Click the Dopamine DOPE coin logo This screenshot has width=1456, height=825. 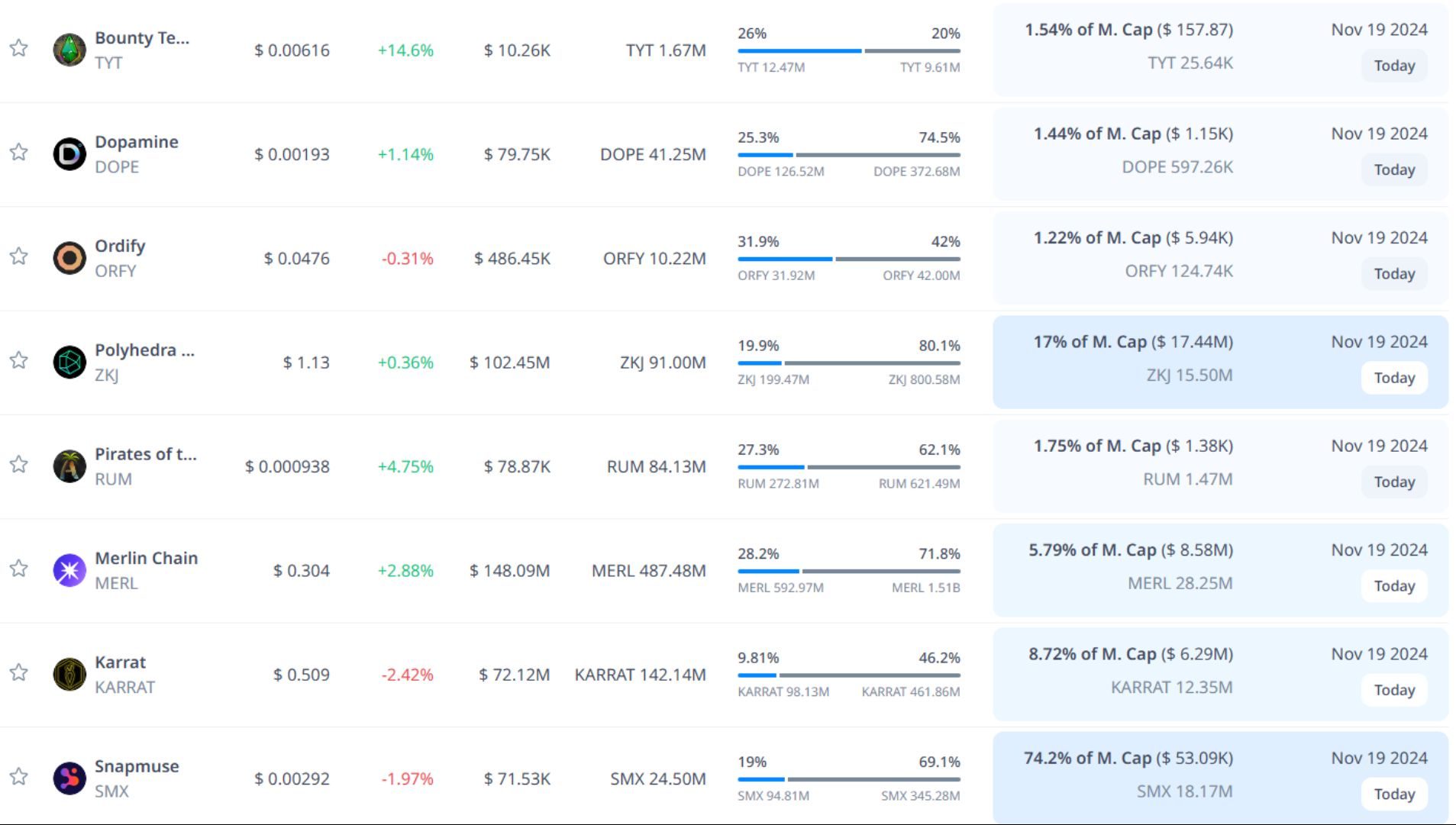pyautogui.click(x=69, y=154)
